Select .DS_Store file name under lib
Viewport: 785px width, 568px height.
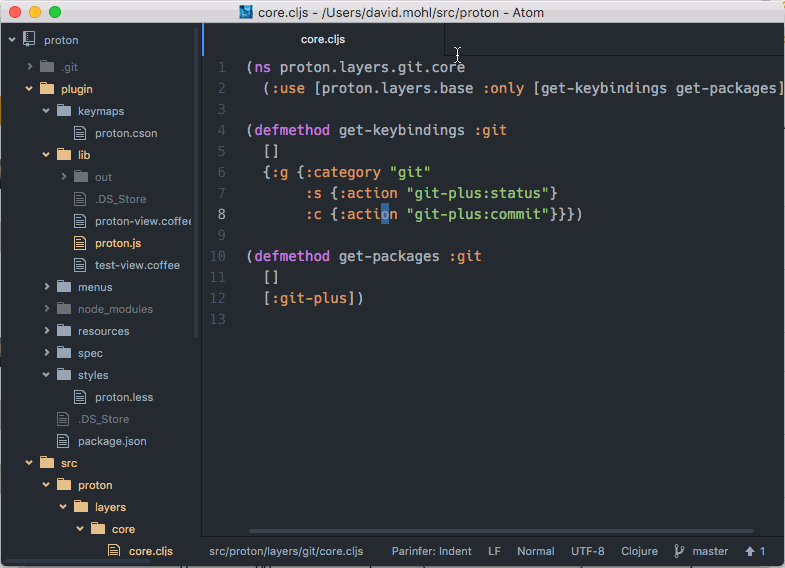[121, 199]
